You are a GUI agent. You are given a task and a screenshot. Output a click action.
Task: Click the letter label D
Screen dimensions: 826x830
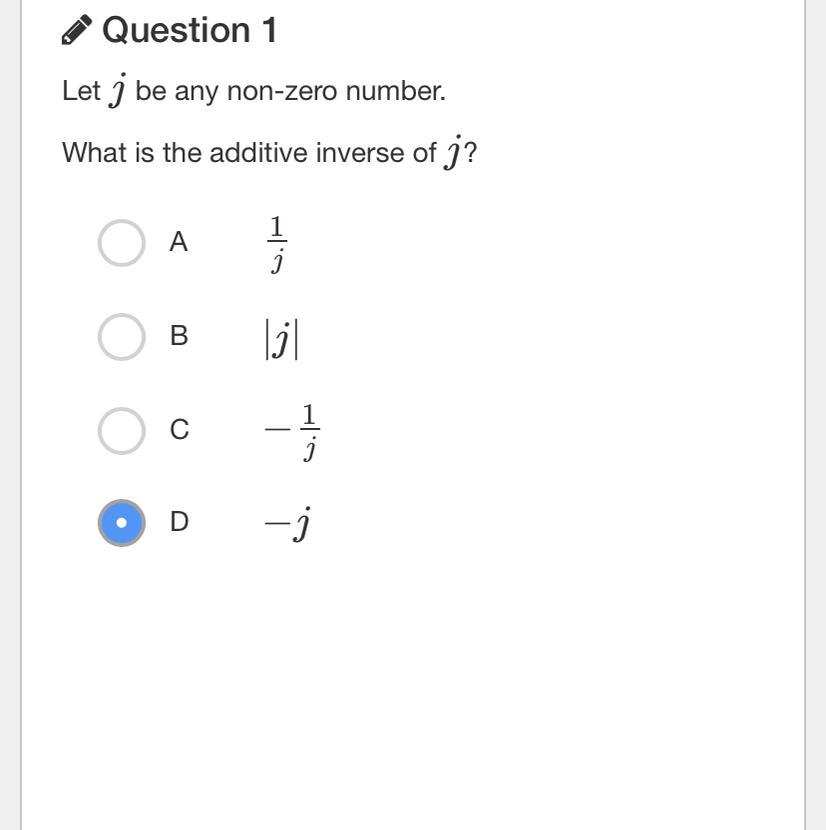coord(179,522)
